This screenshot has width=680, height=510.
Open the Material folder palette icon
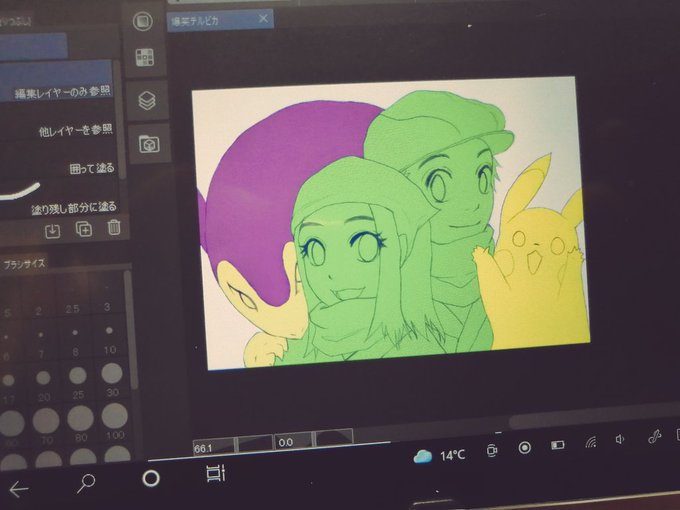(x=149, y=144)
